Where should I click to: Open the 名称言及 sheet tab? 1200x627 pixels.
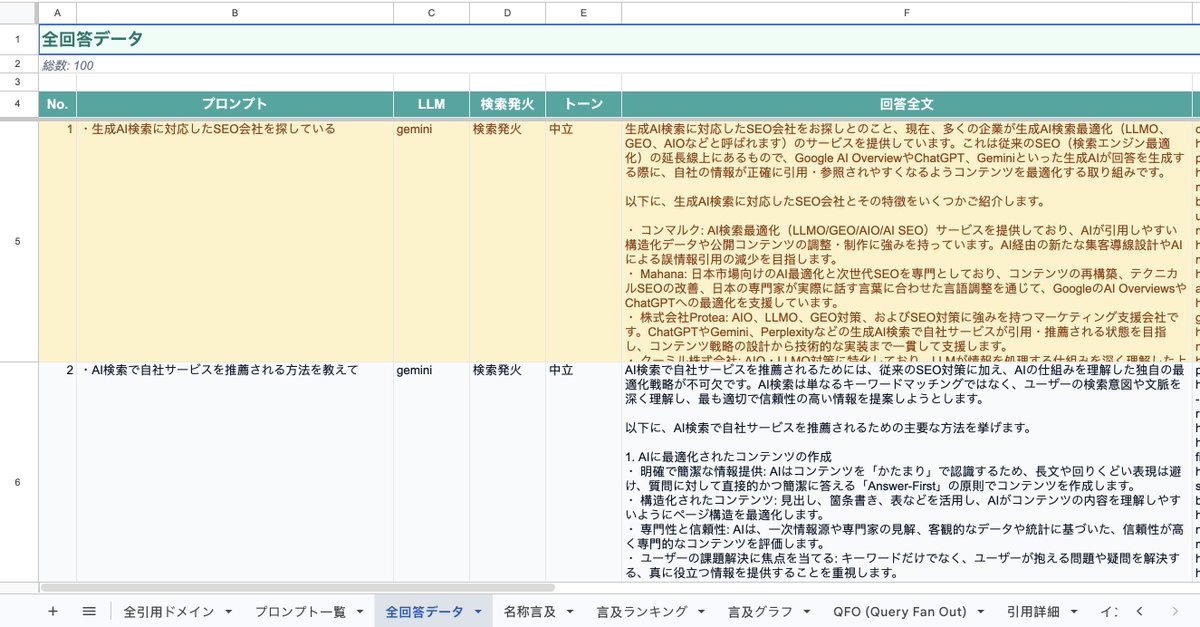click(x=530, y=611)
